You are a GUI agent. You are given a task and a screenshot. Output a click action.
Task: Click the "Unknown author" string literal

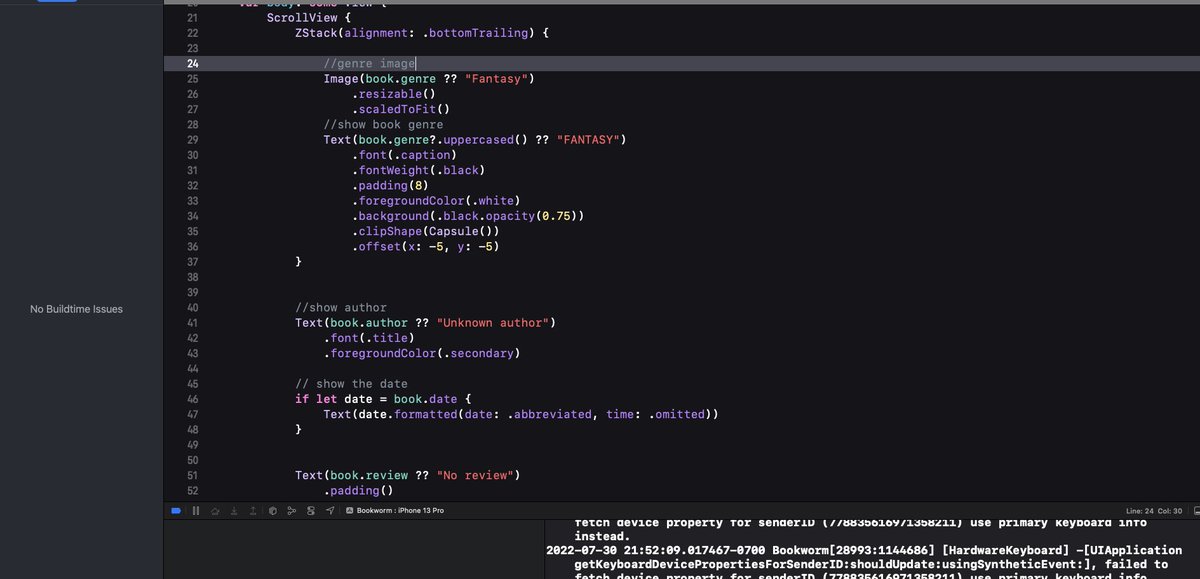point(492,323)
